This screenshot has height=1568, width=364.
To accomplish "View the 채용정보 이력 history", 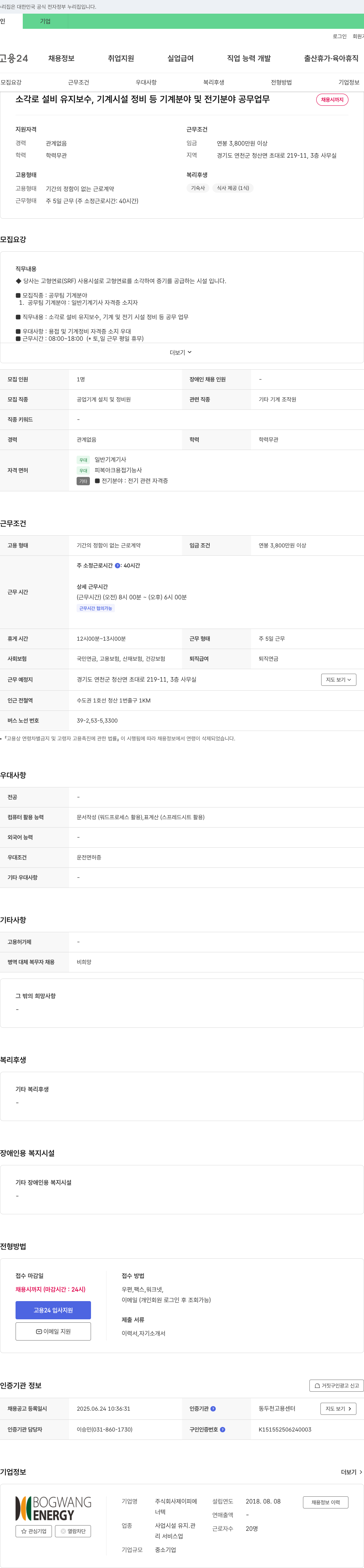I will (326, 1502).
